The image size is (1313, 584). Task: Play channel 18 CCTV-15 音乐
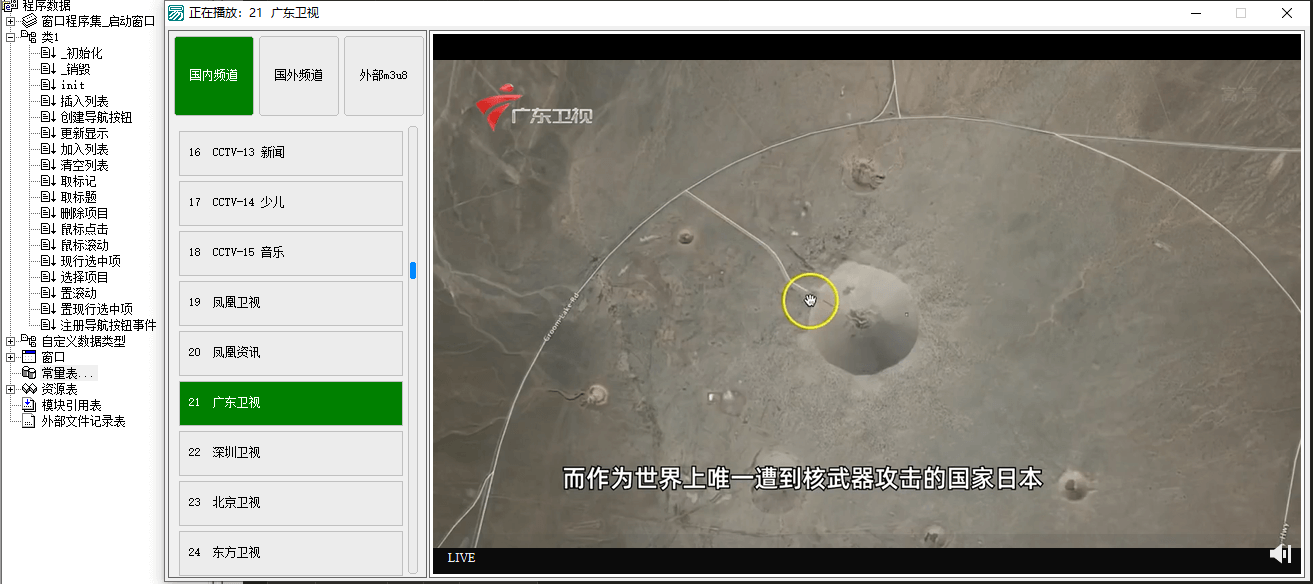click(x=291, y=253)
